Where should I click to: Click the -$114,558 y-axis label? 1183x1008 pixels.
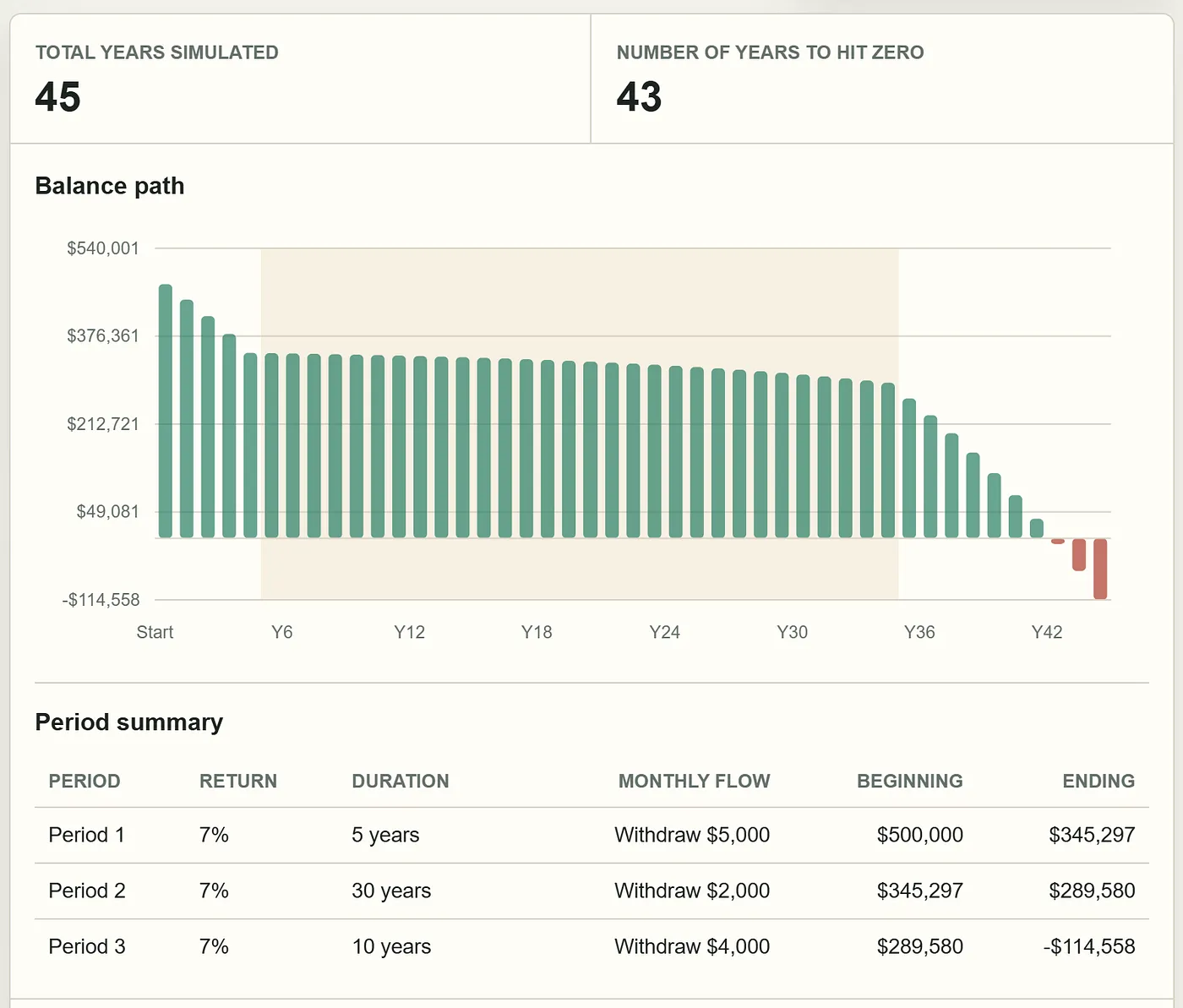[x=101, y=600]
